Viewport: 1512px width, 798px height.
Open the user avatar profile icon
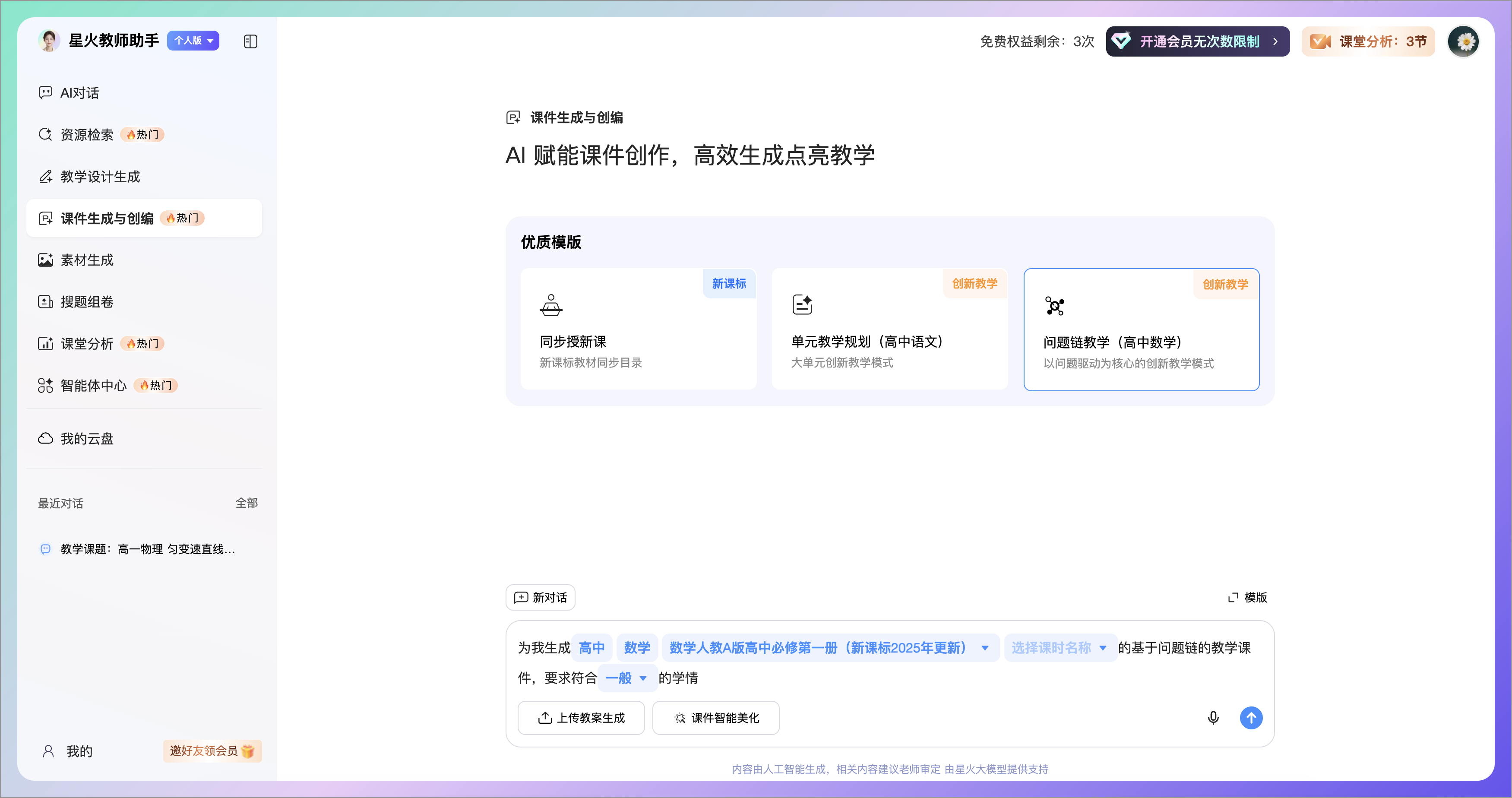click(x=1464, y=42)
